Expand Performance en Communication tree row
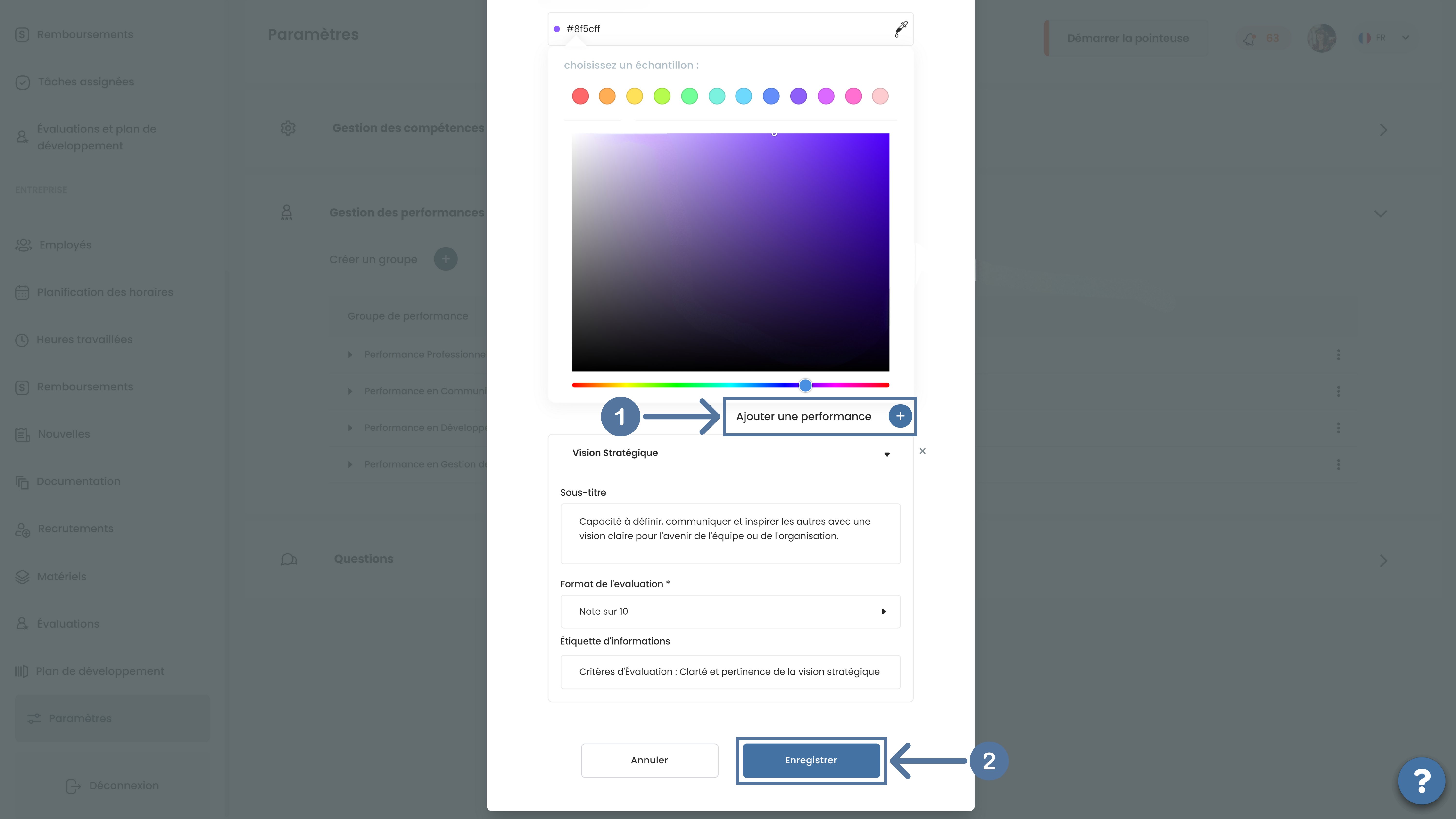This screenshot has height=819, width=1456. tap(350, 391)
